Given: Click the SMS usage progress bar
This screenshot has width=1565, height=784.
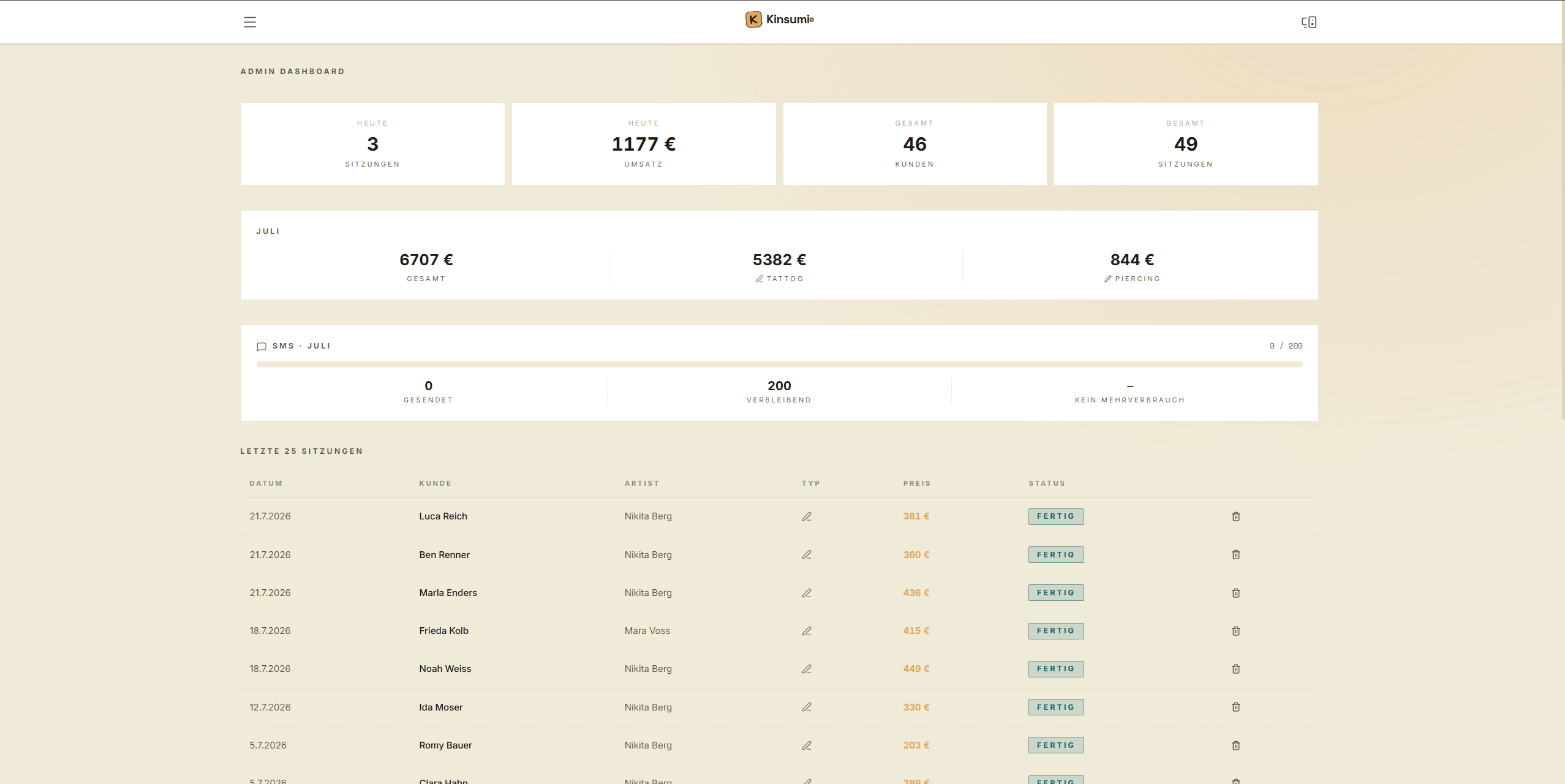Looking at the screenshot, I should tap(779, 364).
